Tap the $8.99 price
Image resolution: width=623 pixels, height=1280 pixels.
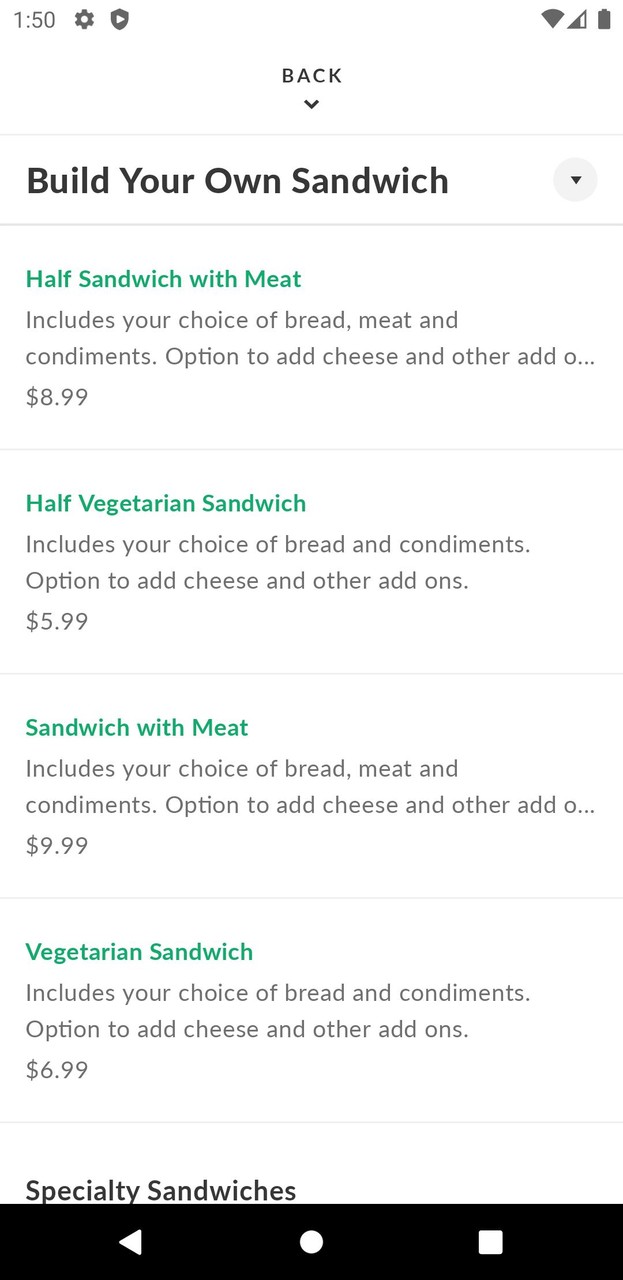[x=57, y=397]
